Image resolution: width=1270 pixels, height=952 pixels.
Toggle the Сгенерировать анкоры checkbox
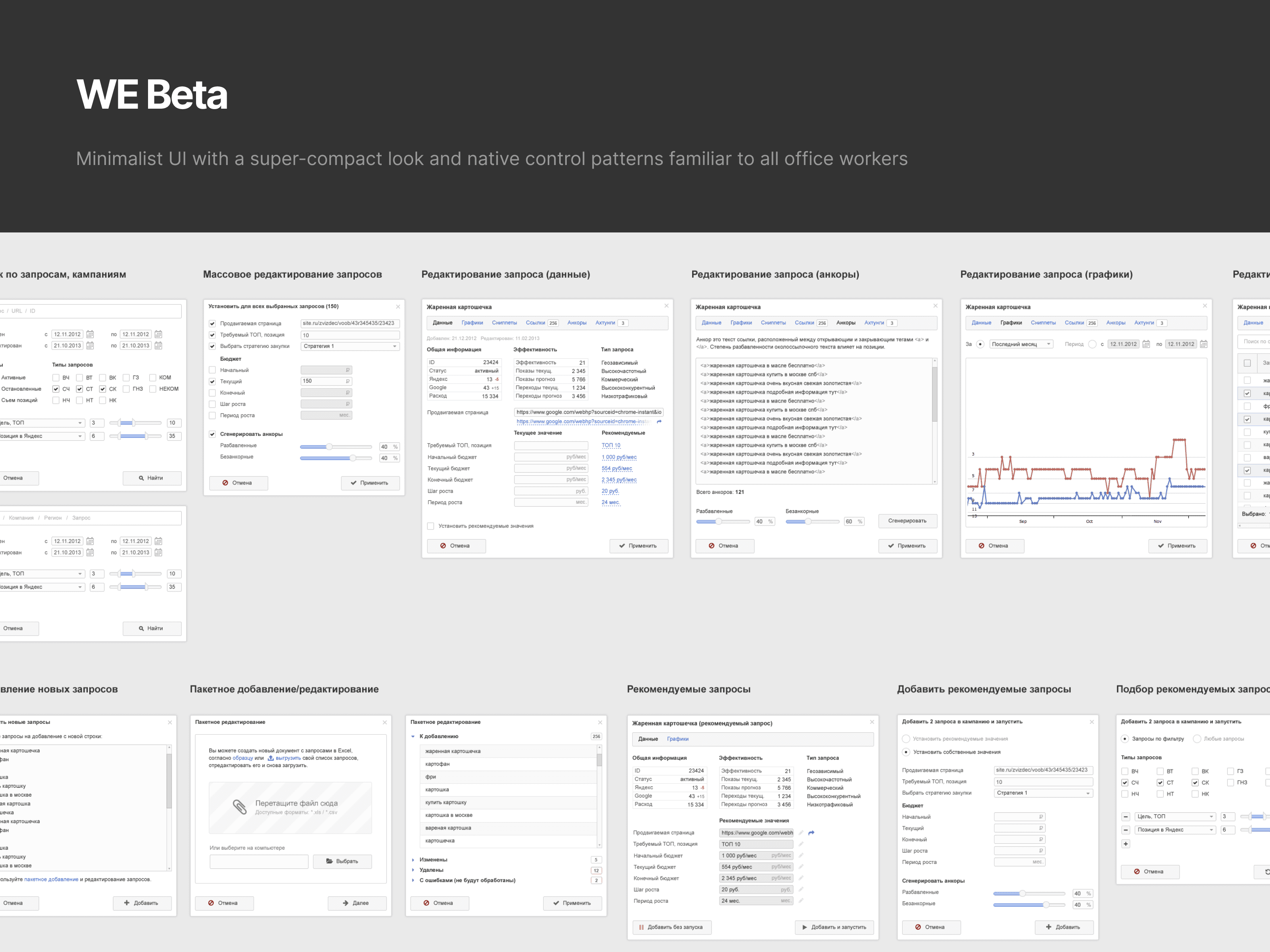click(x=212, y=434)
